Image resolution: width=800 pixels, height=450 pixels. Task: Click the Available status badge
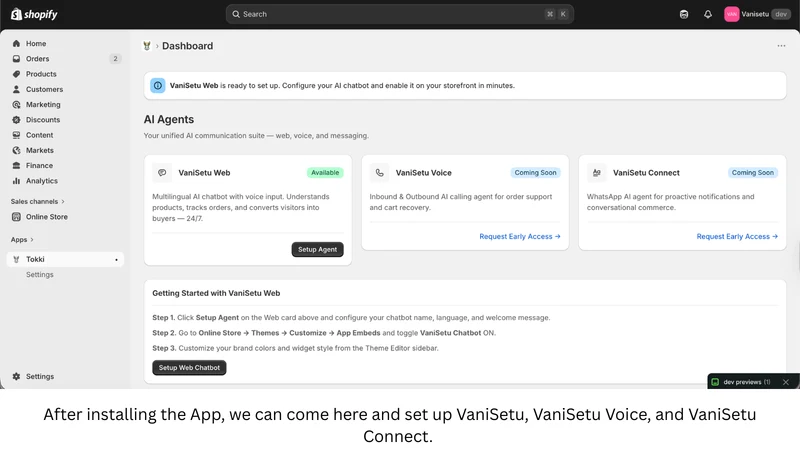click(325, 173)
